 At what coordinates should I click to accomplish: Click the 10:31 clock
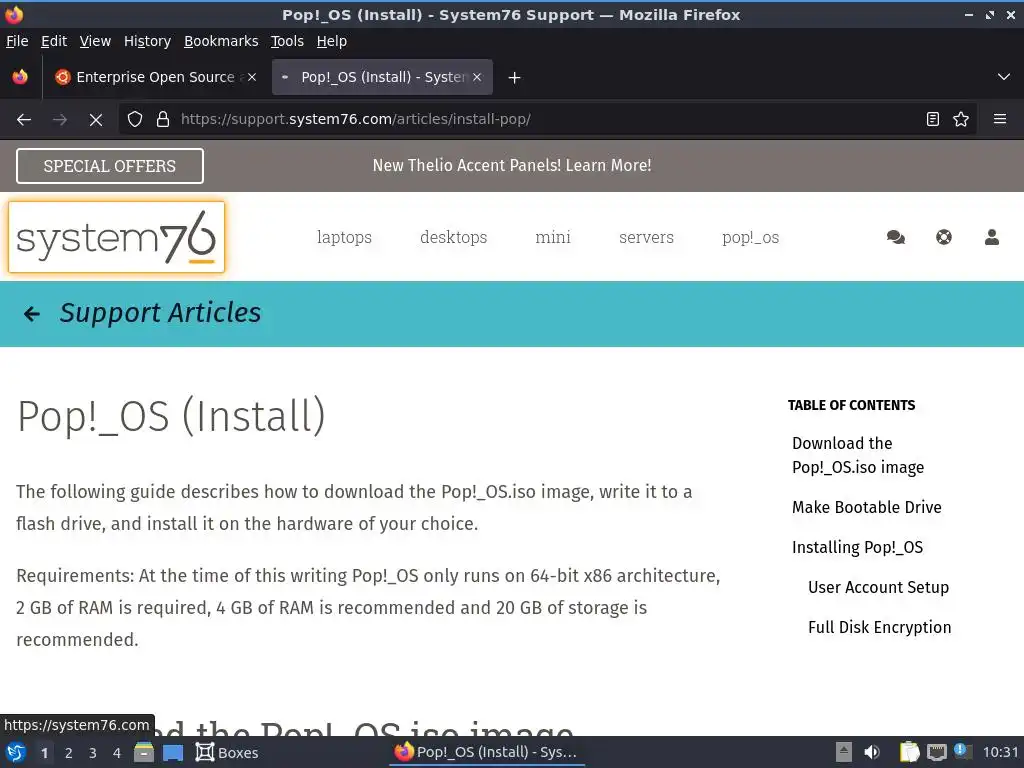point(1000,752)
